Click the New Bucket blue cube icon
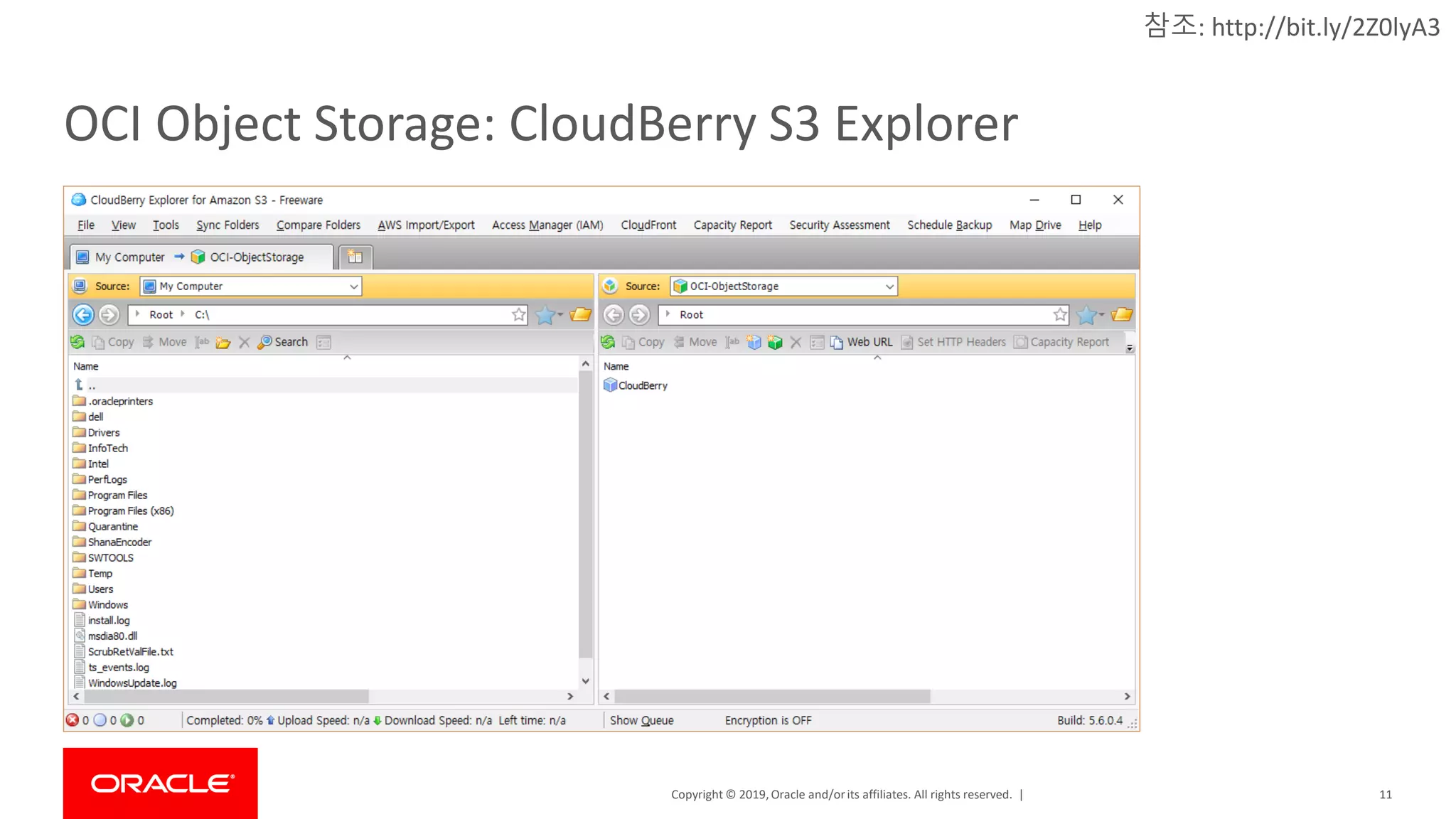 pos(754,342)
